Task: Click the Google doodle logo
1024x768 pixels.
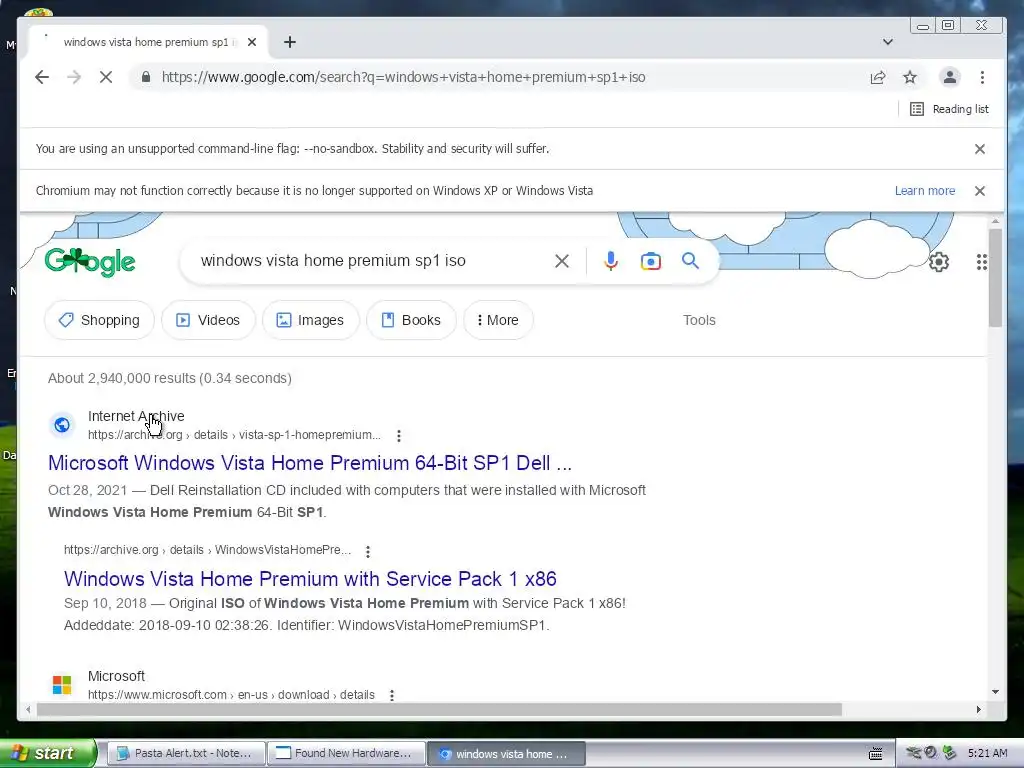Action: coord(90,262)
